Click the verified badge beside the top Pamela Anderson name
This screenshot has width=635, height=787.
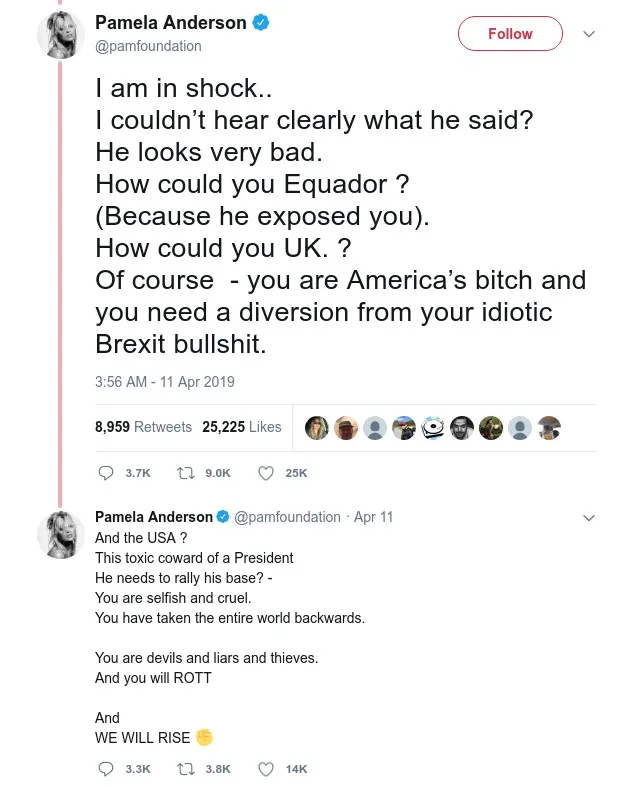(261, 23)
